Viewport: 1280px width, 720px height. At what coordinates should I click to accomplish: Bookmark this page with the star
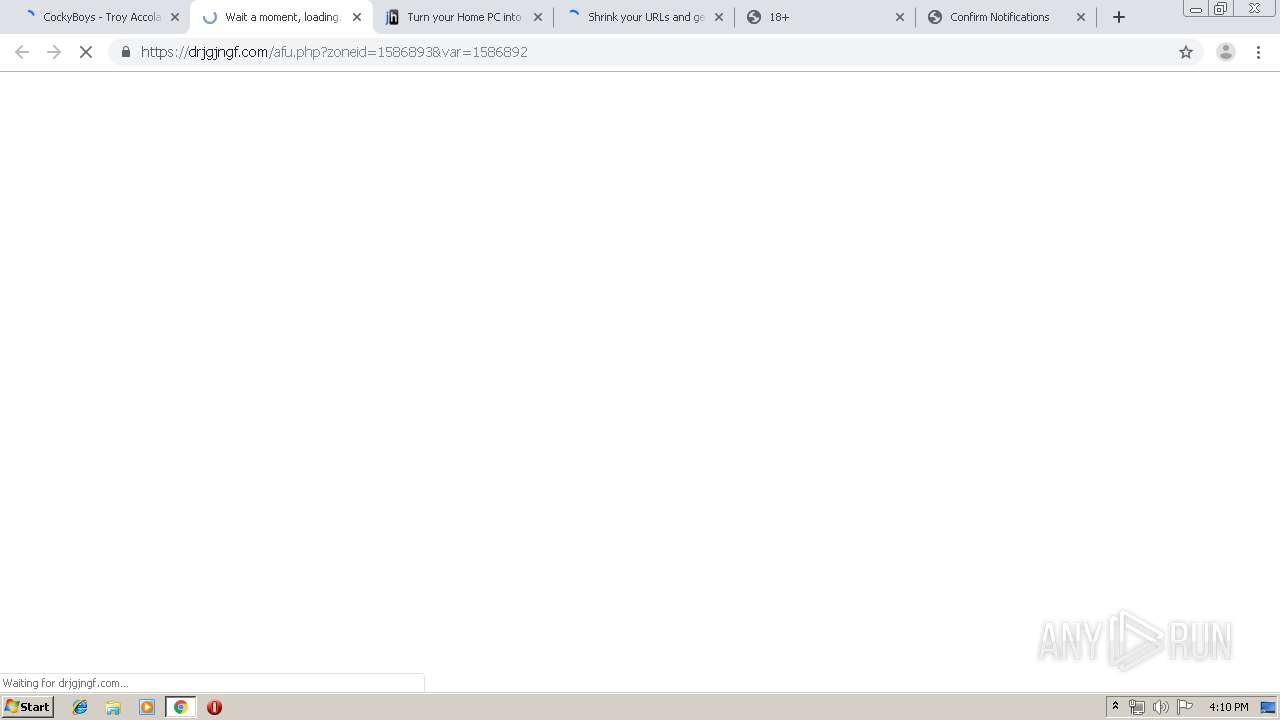coord(1186,52)
